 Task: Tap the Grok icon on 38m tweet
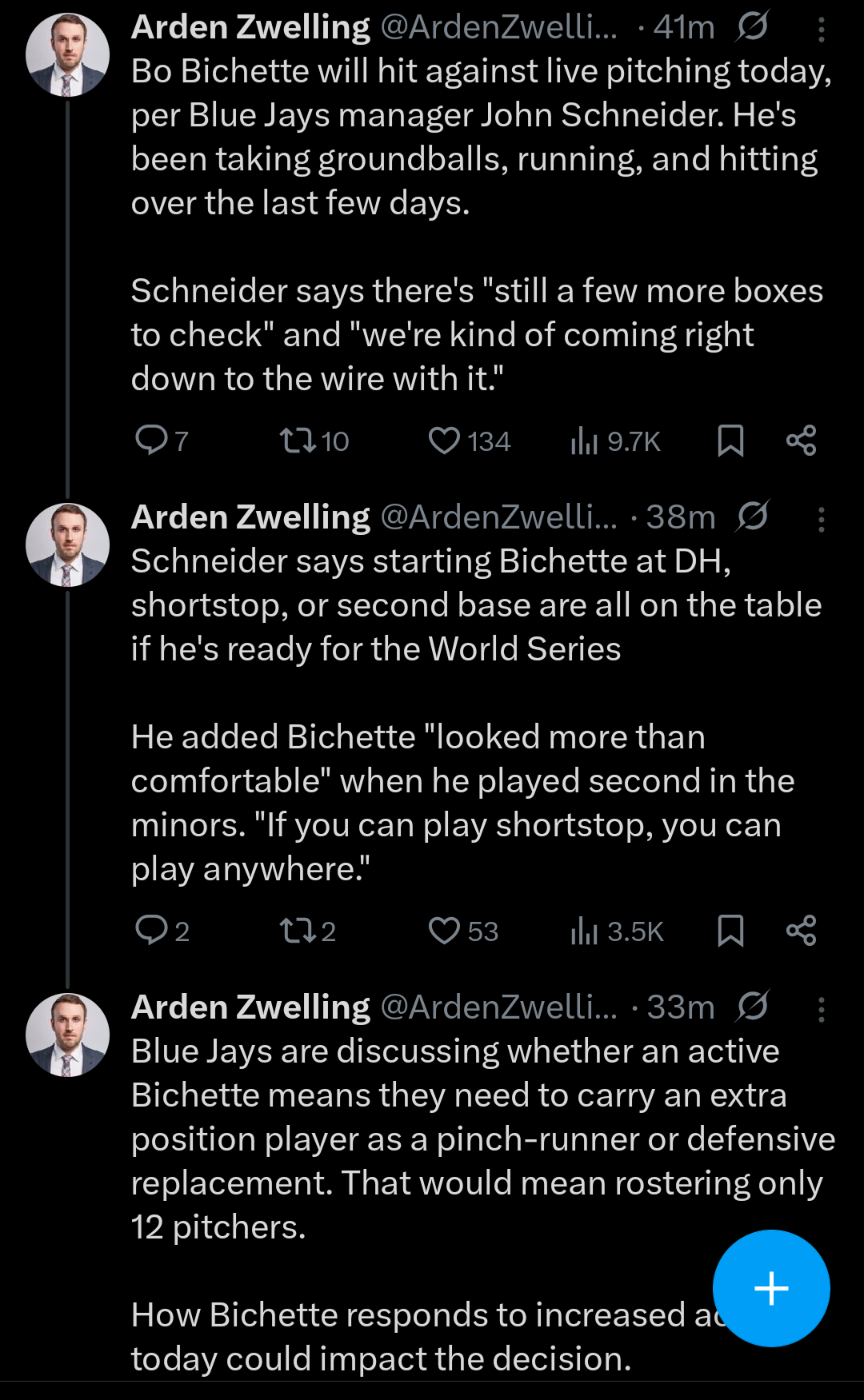coord(753,517)
